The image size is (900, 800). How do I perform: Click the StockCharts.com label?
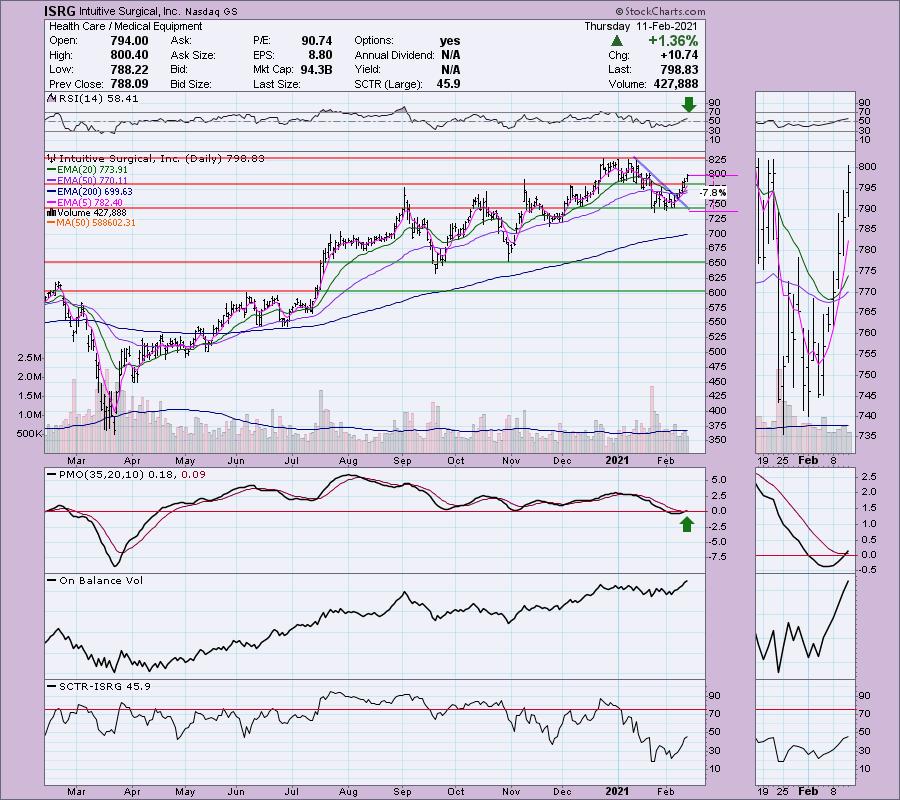[x=660, y=11]
